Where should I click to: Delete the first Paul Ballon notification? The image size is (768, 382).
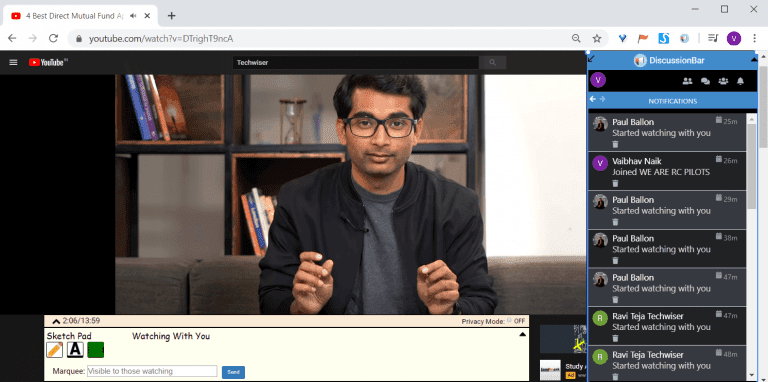click(616, 144)
